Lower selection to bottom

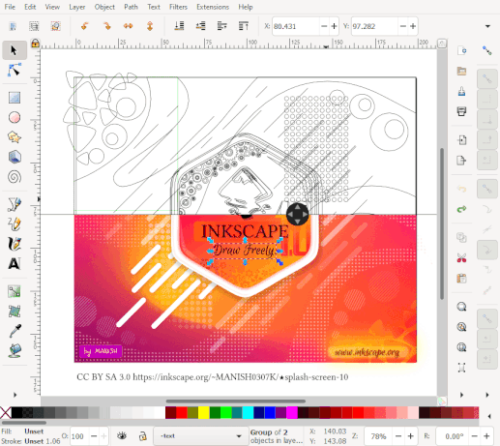tap(179, 26)
